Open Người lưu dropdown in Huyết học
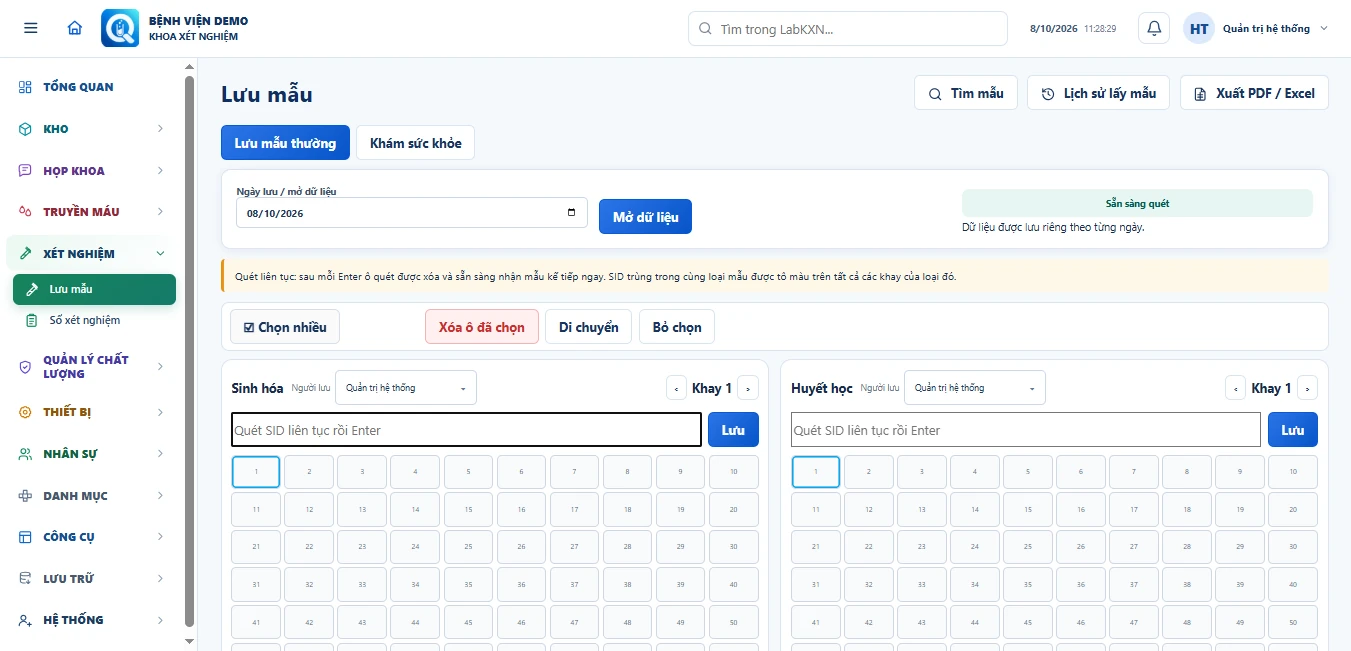The width and height of the screenshot is (1351, 651). click(975, 388)
